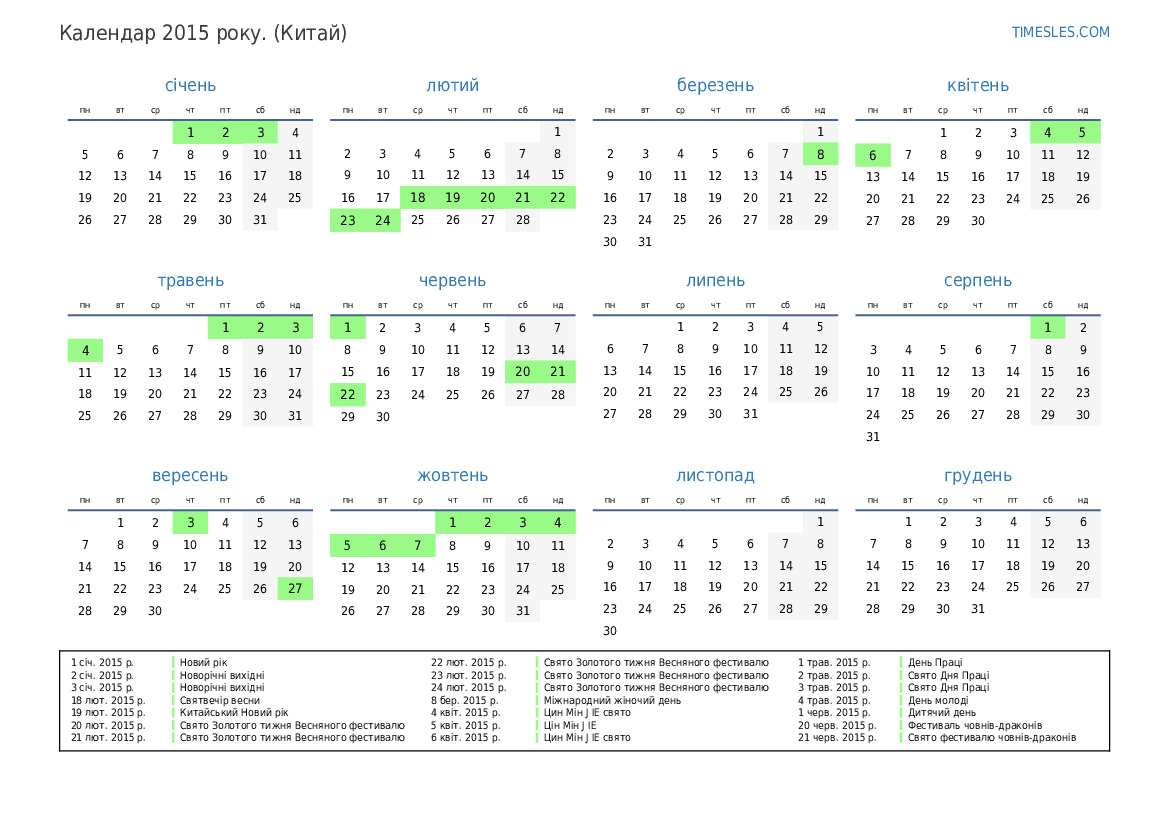Screen dimensions: 1169x827
Task: Select highlighted August 1 in серпень
Action: (x=1047, y=327)
